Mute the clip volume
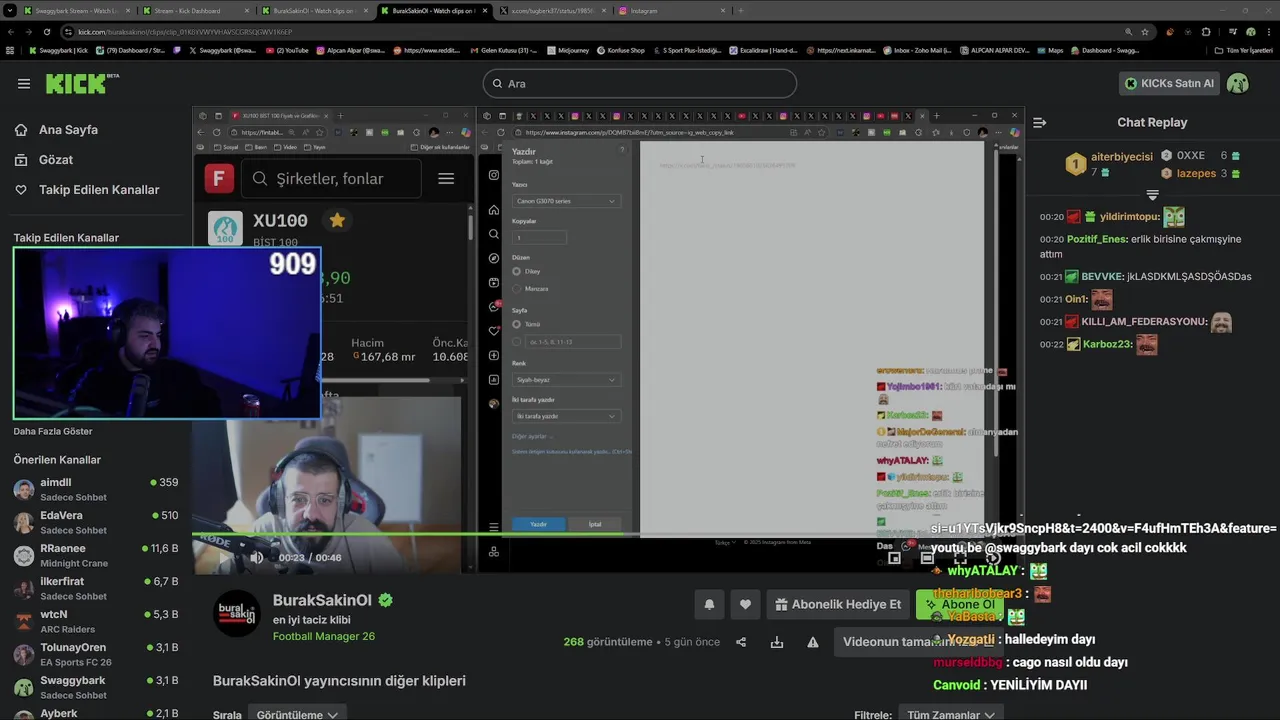This screenshot has height=720, width=1280. pos(257,558)
